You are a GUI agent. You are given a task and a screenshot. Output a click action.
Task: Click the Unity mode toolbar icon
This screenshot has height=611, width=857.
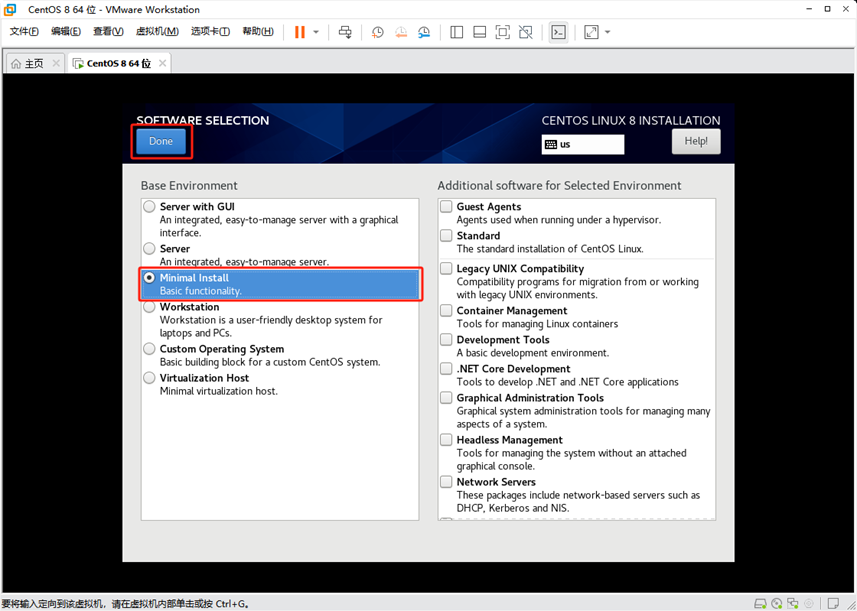coord(525,32)
